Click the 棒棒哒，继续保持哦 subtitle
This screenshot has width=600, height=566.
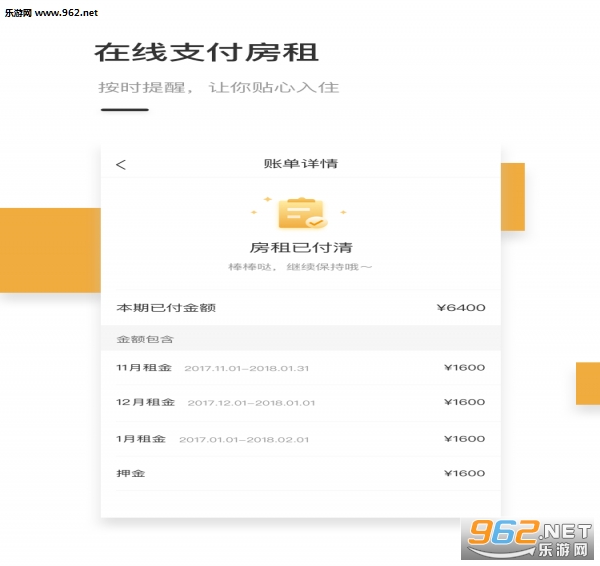[x=300, y=267]
